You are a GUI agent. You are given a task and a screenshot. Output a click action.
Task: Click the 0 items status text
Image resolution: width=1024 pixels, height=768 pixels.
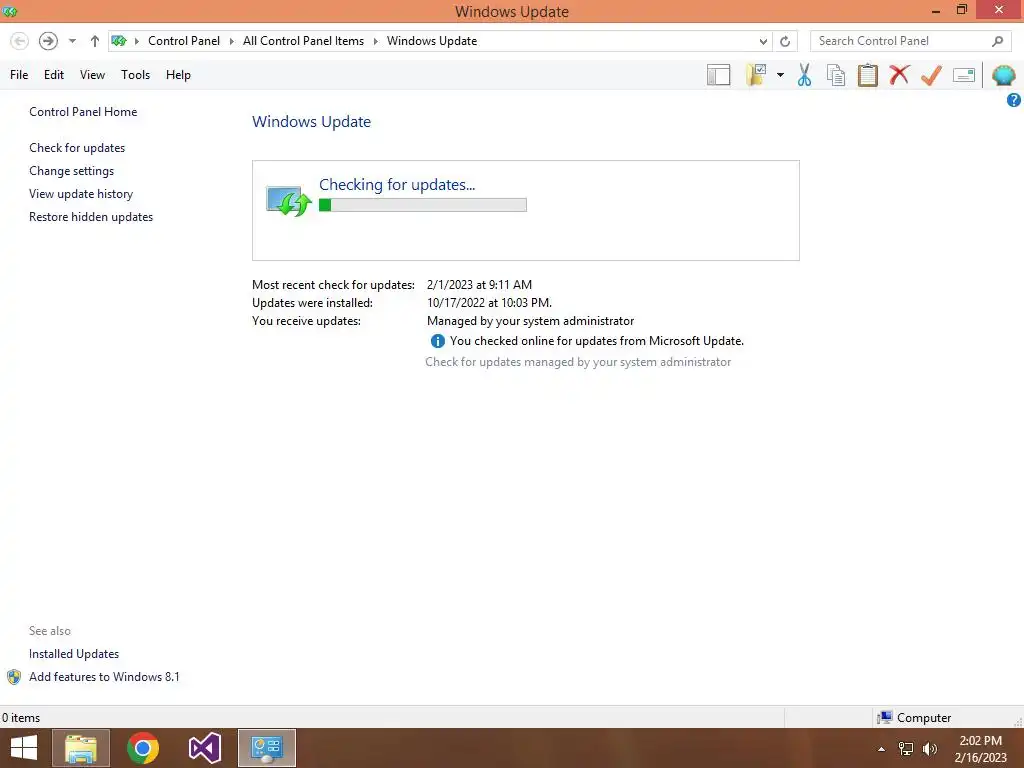pyautogui.click(x=21, y=718)
